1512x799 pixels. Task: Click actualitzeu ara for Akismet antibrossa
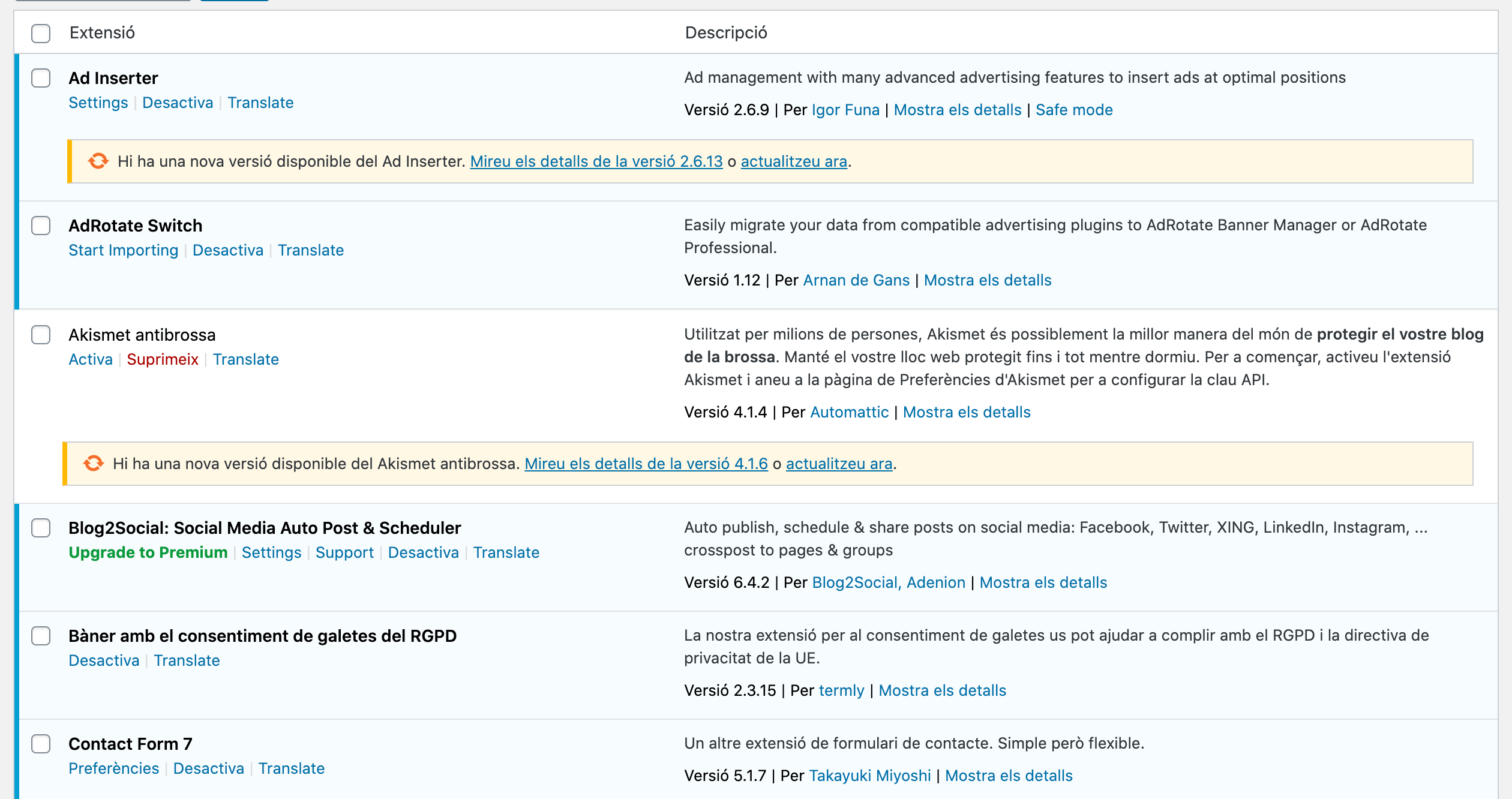[839, 464]
